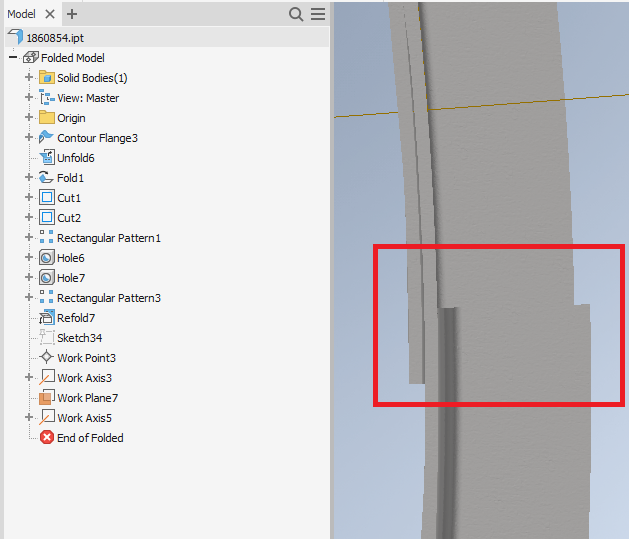Select the Refold7 label

click(x=76, y=318)
